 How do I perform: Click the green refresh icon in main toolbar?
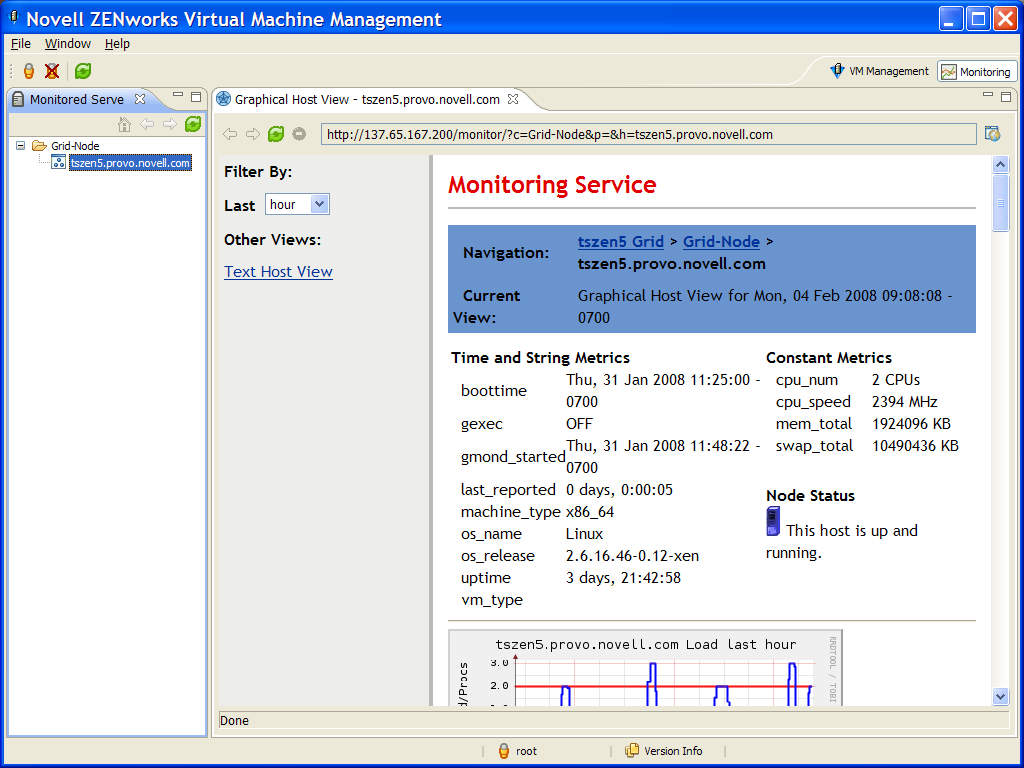83,71
